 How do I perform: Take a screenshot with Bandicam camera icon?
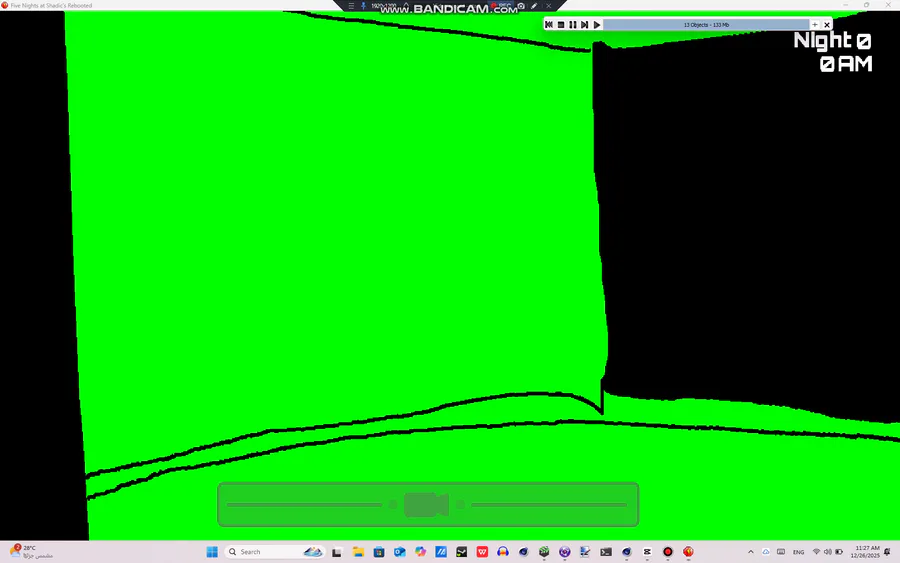coord(521,6)
